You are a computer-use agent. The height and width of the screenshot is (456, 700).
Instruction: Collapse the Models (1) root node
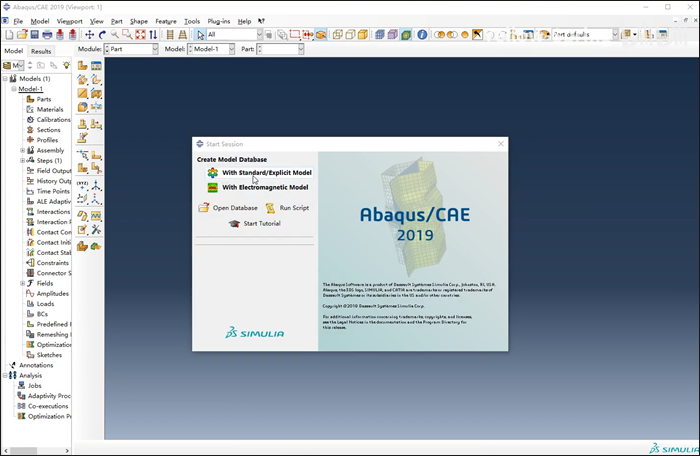point(5,79)
